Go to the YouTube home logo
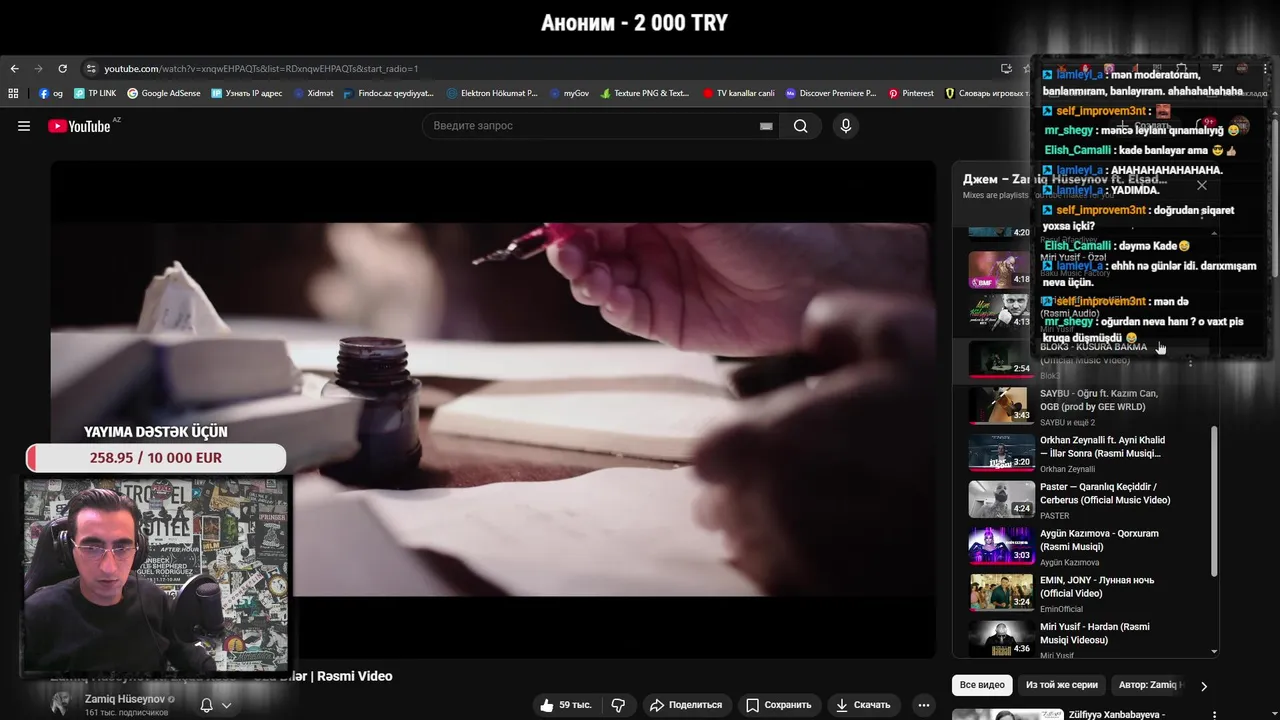This screenshot has height=720, width=1280. pyautogui.click(x=79, y=126)
